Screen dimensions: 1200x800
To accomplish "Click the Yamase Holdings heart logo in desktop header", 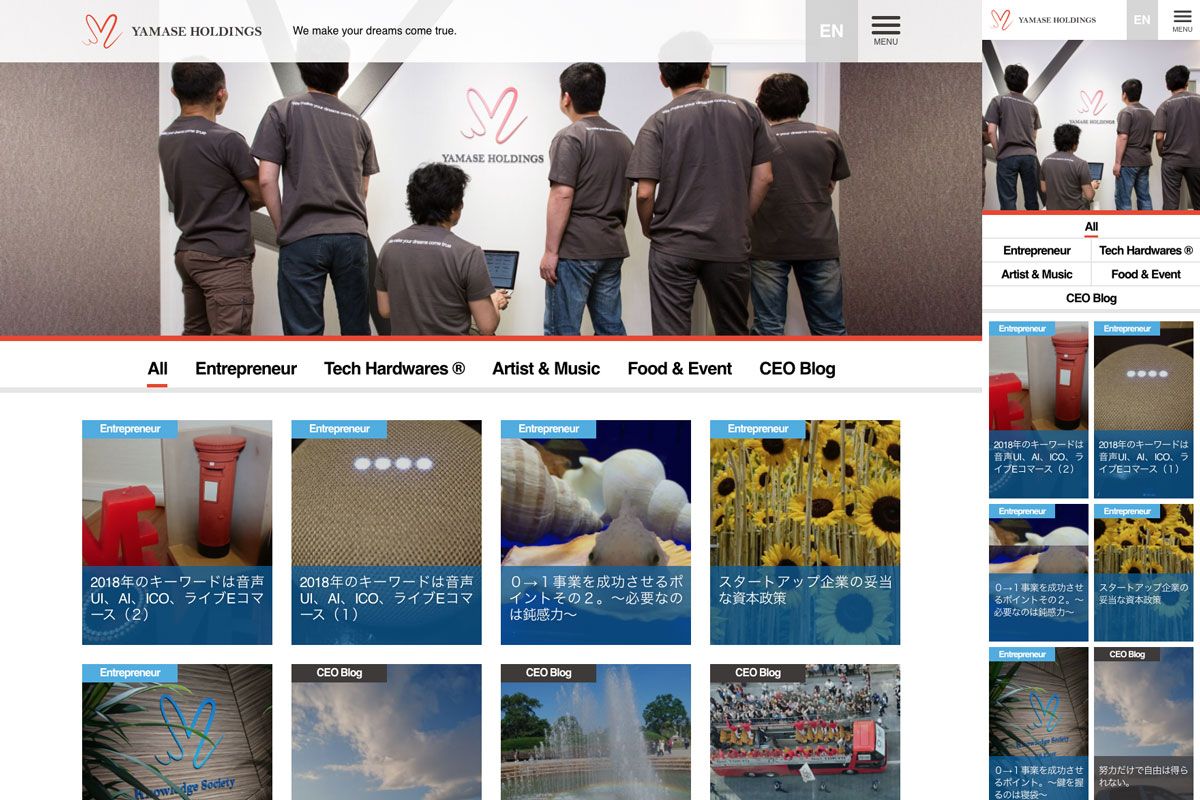I will pos(102,31).
